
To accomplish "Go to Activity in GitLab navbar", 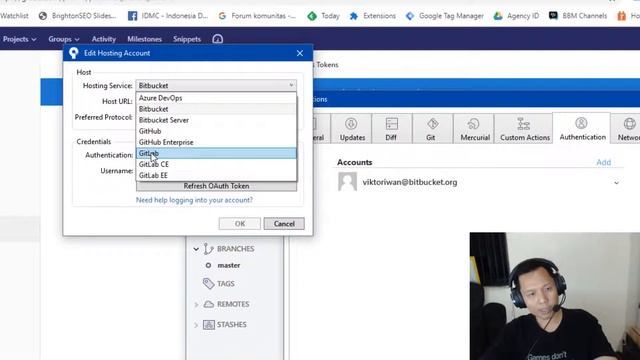I will [104, 39].
